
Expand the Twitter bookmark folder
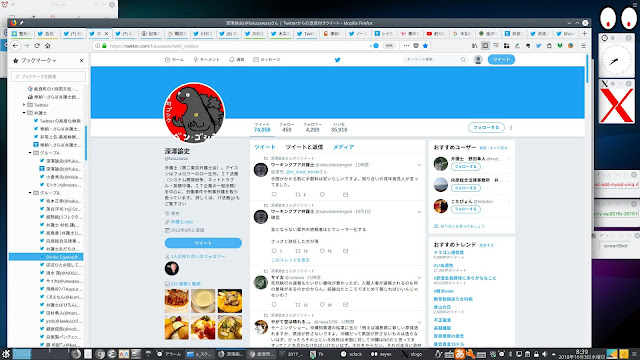(x=24, y=105)
